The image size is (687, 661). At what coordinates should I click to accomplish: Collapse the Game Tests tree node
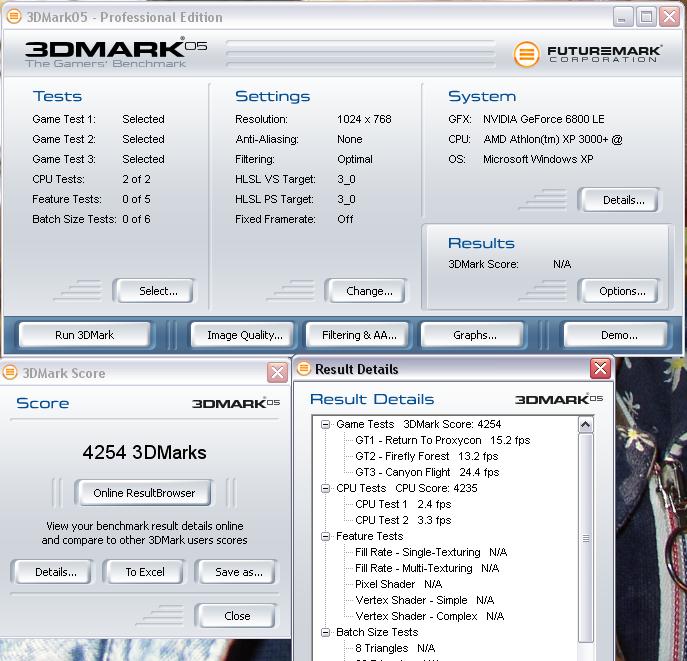(325, 424)
